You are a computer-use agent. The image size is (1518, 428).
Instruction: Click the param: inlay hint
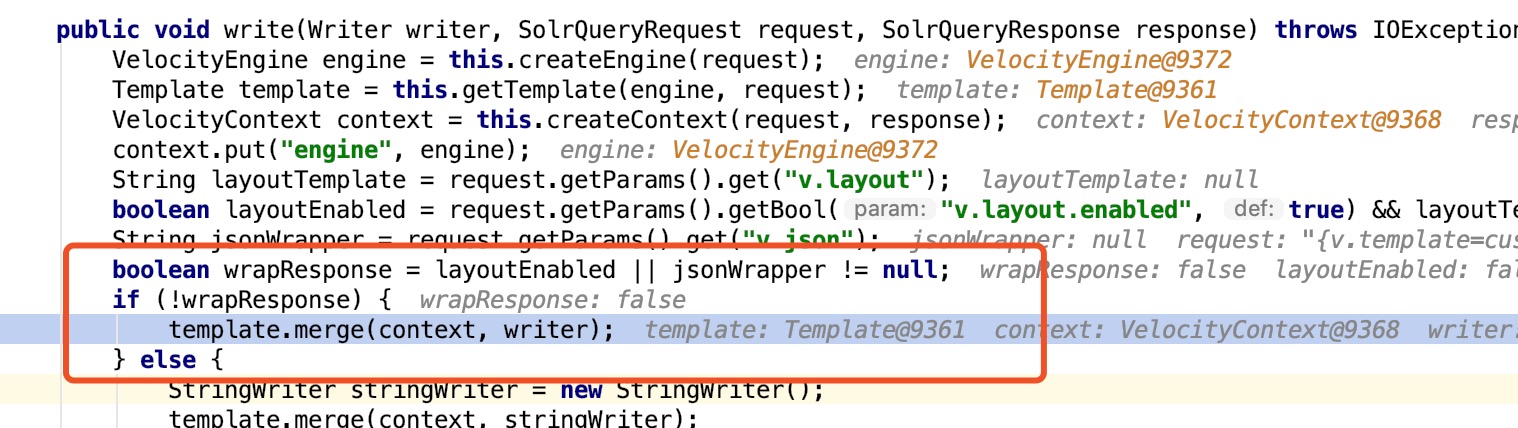[890, 211]
